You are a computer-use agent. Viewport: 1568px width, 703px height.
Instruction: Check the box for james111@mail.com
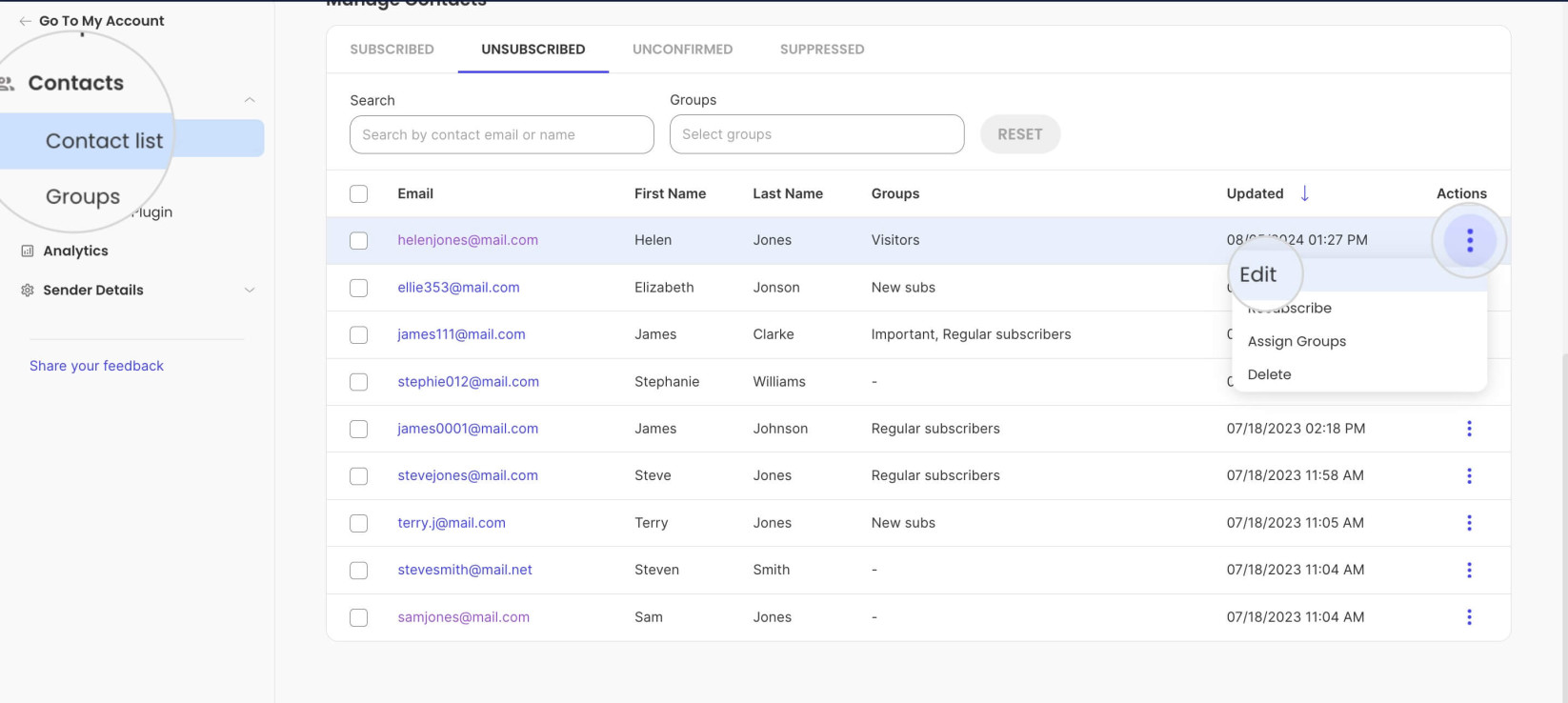358,334
